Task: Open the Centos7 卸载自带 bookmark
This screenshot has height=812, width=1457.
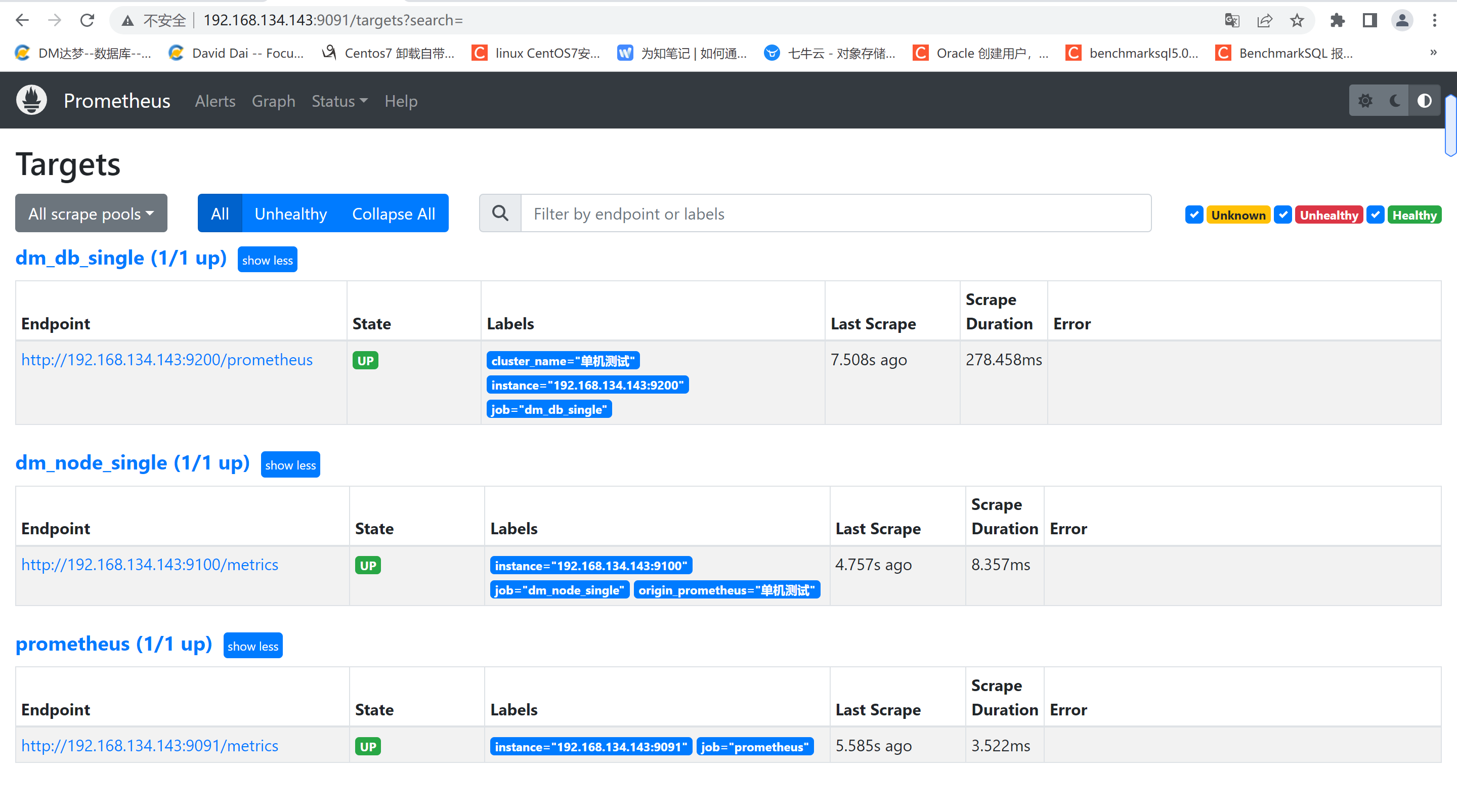Action: [x=388, y=53]
